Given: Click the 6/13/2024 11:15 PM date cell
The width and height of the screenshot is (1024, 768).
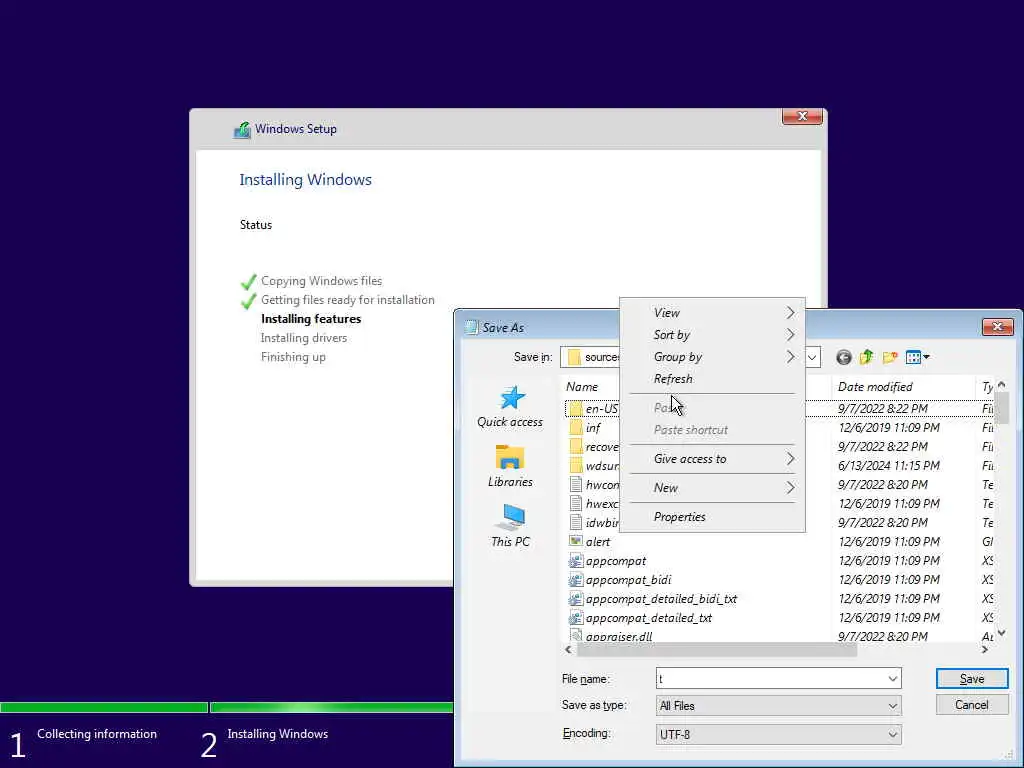Looking at the screenshot, I should [889, 466].
